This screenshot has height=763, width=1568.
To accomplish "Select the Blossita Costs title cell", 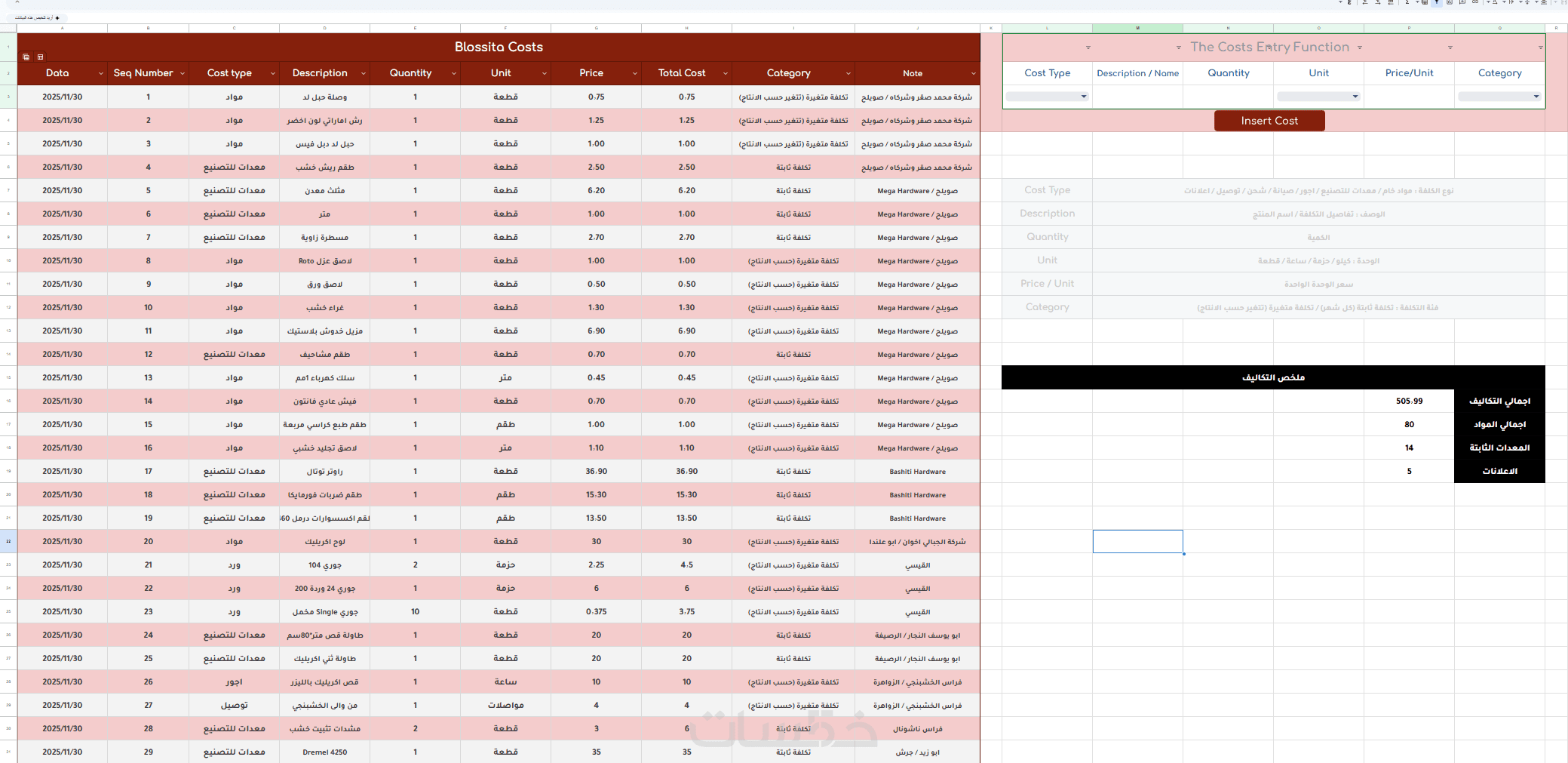I will 499,47.
